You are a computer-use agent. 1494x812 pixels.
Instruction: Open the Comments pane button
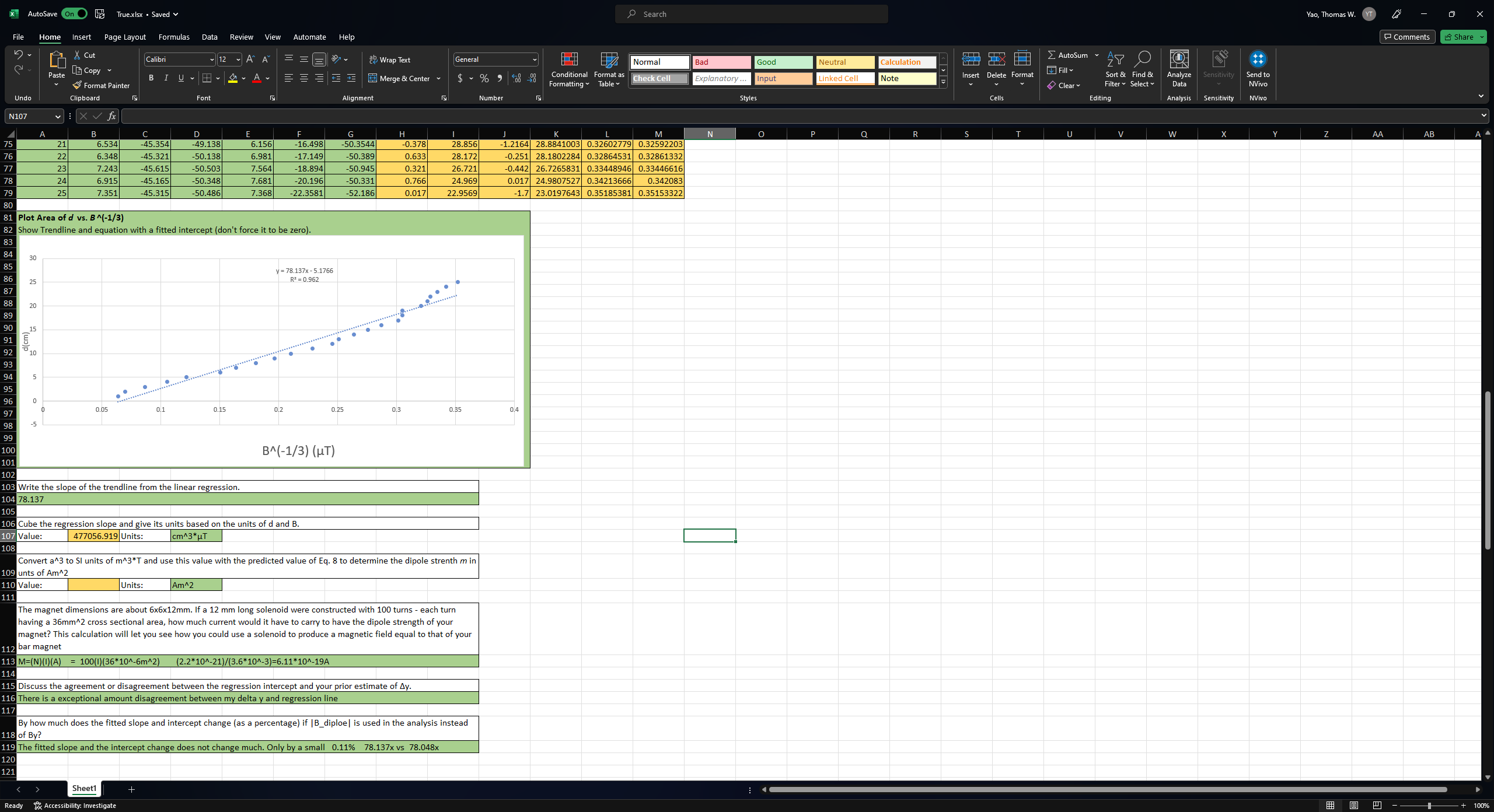pyautogui.click(x=1406, y=37)
